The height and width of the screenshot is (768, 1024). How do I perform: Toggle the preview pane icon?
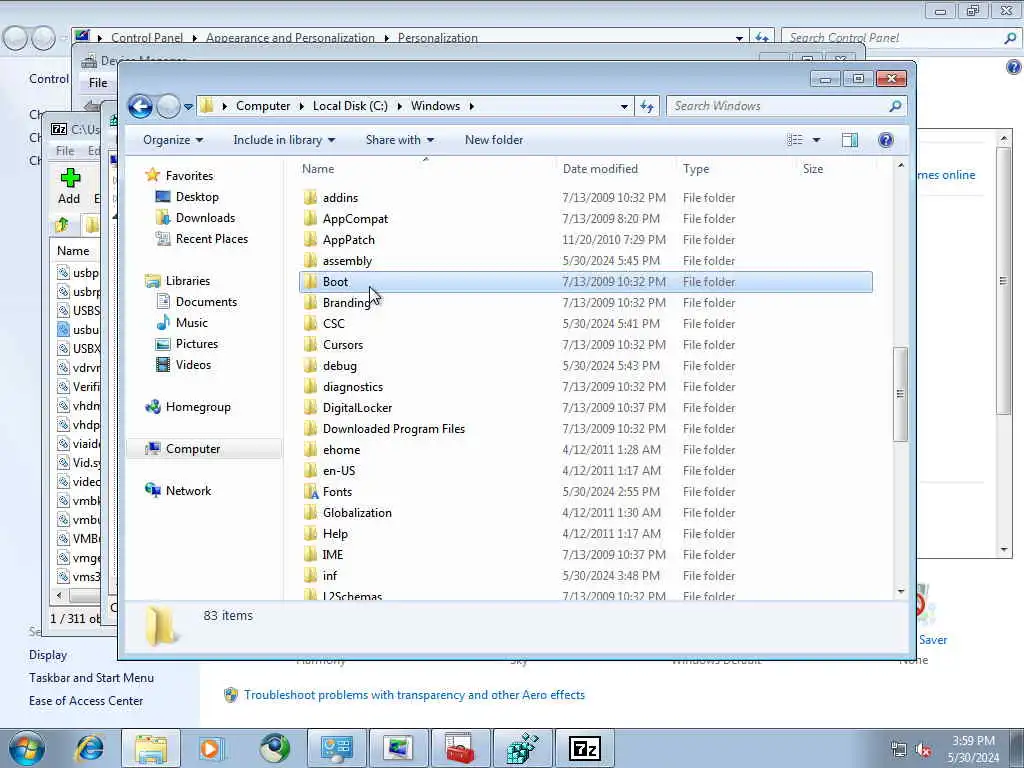point(850,140)
